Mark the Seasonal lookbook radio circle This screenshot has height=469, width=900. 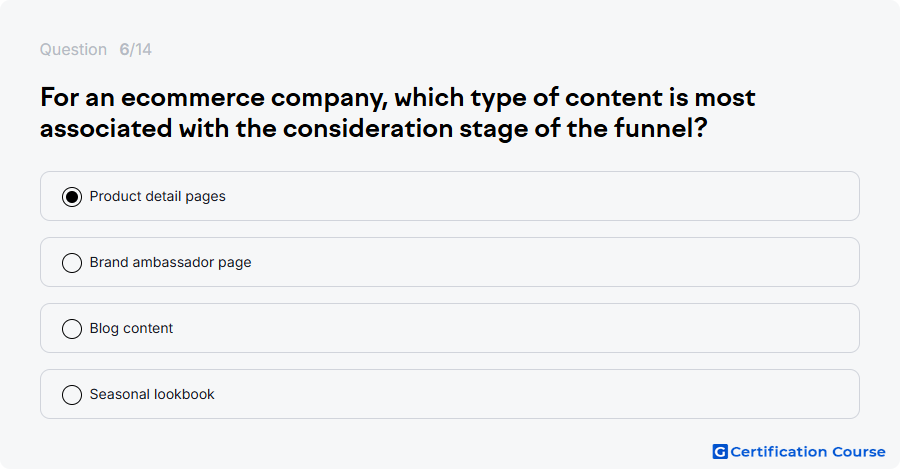click(x=72, y=395)
